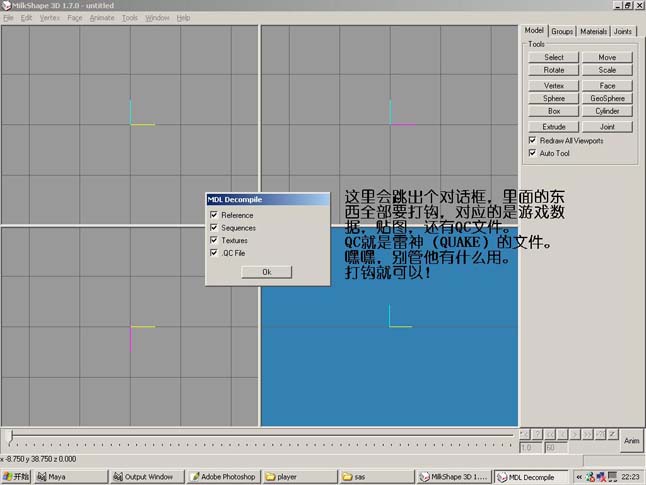Open the Help menu
Image resolution: width=646 pixels, height=485 pixels.
pos(183,18)
